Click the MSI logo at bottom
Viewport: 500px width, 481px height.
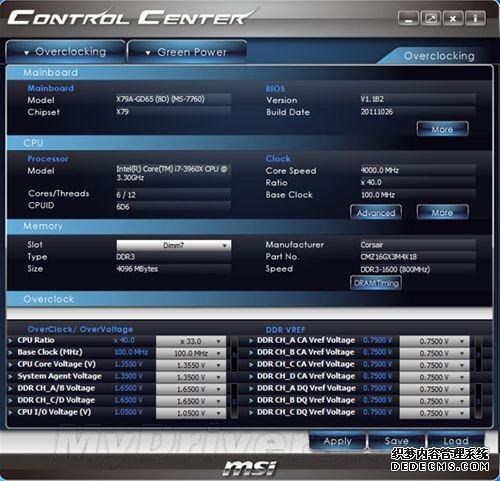tap(250, 468)
